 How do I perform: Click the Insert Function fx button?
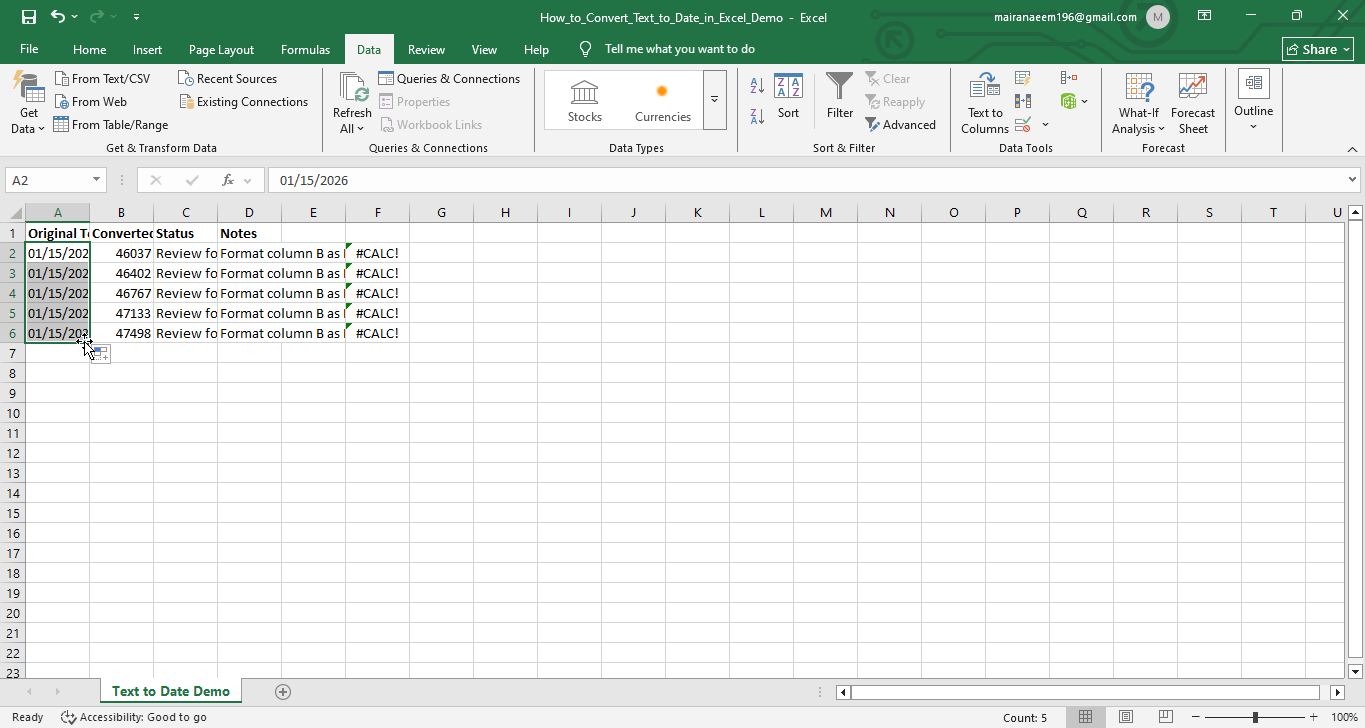pos(228,180)
